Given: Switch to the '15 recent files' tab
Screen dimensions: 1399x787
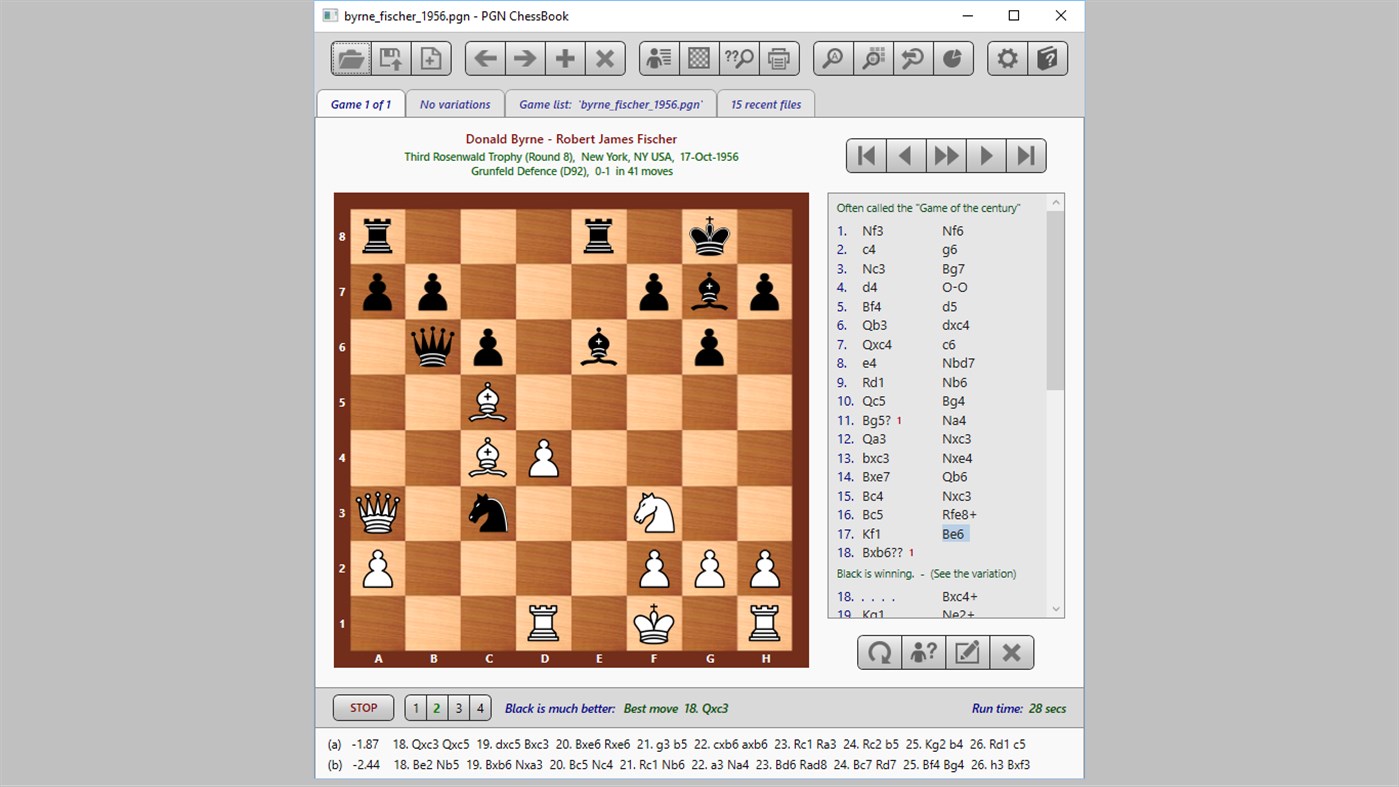Looking at the screenshot, I should pyautogui.click(x=765, y=103).
